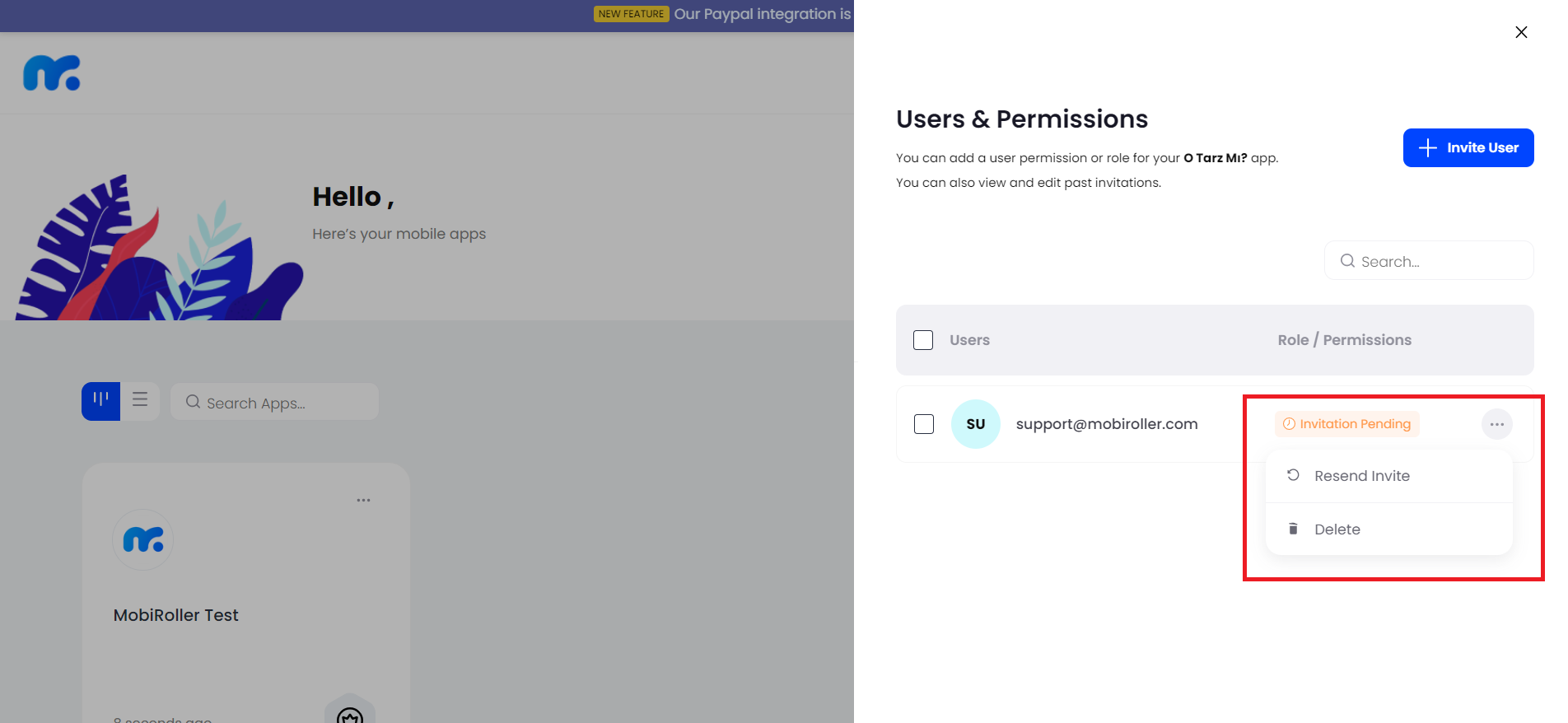Image resolution: width=1568 pixels, height=723 pixels.
Task: Click the support@mobiroller.com email text
Action: 1107,424
